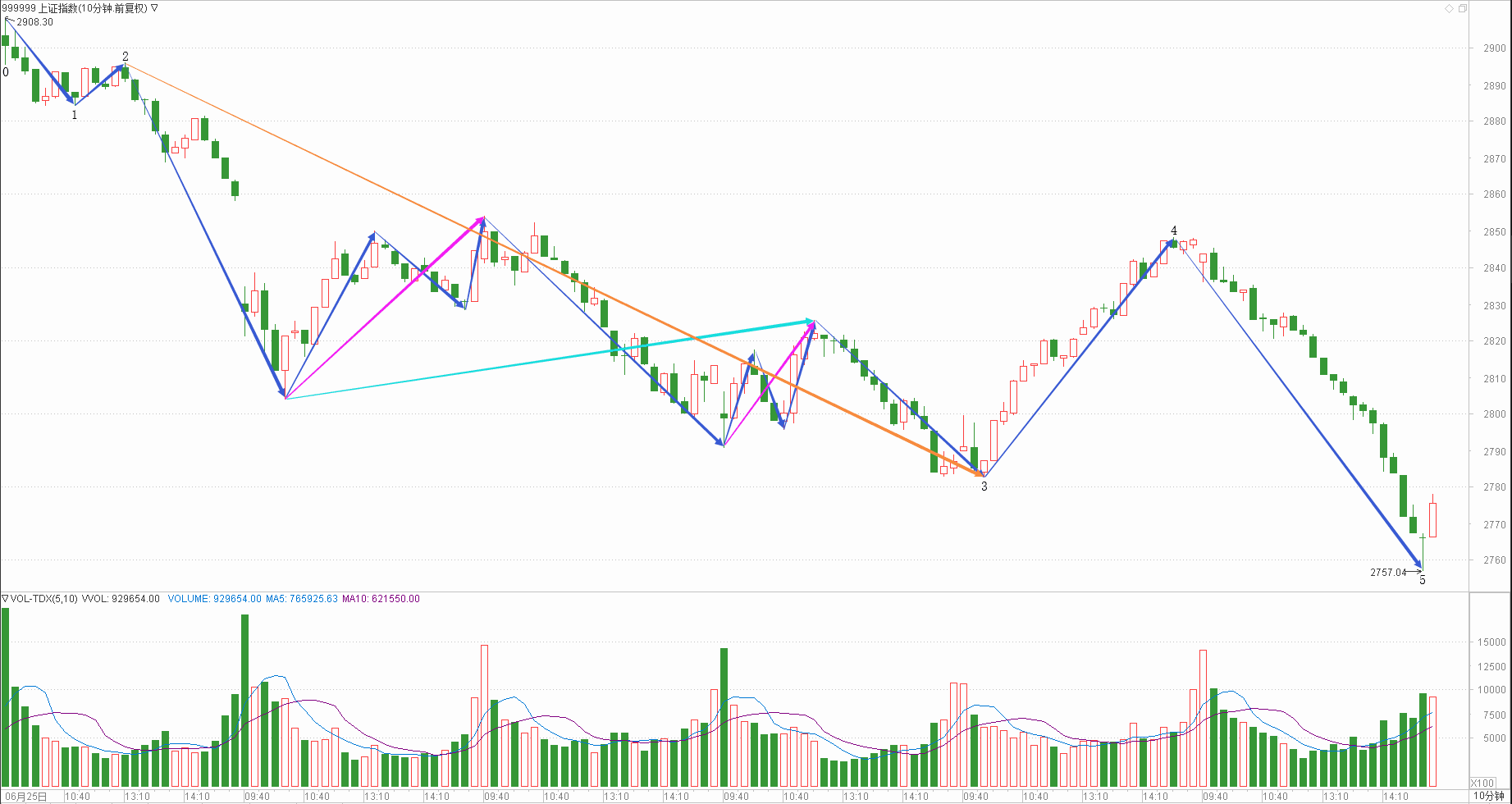Click the 999999 上证指数 chart title
The height and width of the screenshot is (804, 1512).
(x=75, y=8)
